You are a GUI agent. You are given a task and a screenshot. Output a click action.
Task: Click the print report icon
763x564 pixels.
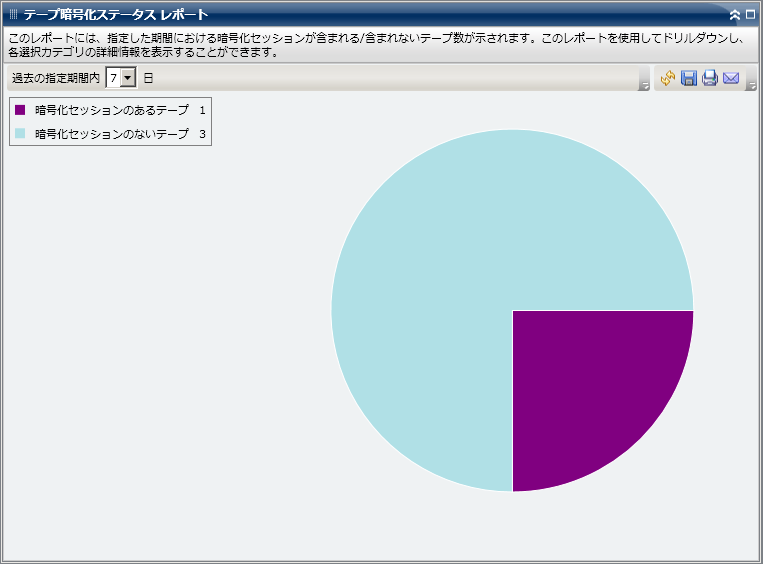tap(710, 78)
